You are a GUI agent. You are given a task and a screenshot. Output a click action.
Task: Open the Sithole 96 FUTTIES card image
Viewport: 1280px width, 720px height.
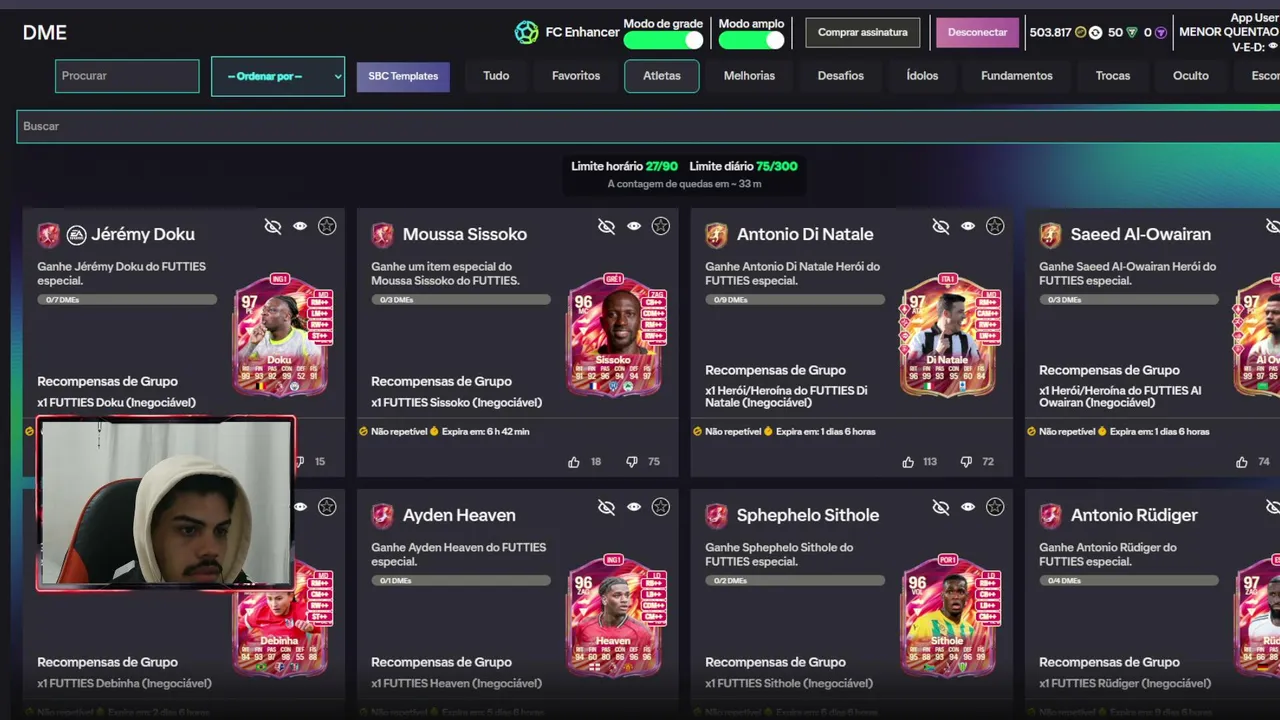(948, 616)
